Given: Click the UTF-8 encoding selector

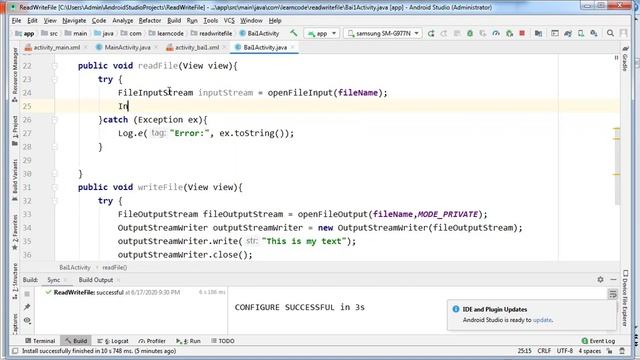Looking at the screenshot, I should pos(565,351).
